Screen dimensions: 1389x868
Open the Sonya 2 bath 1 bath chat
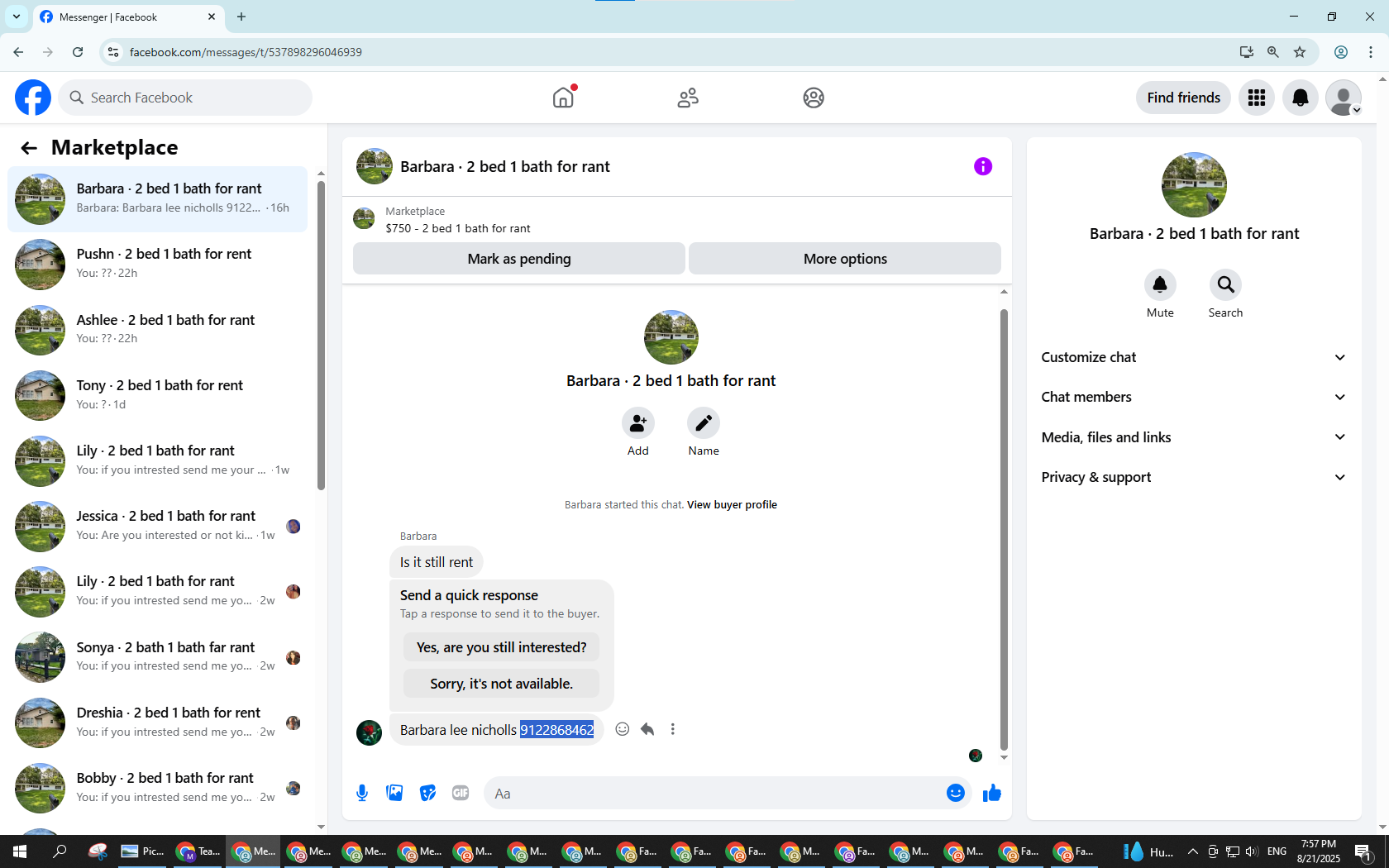click(x=157, y=657)
